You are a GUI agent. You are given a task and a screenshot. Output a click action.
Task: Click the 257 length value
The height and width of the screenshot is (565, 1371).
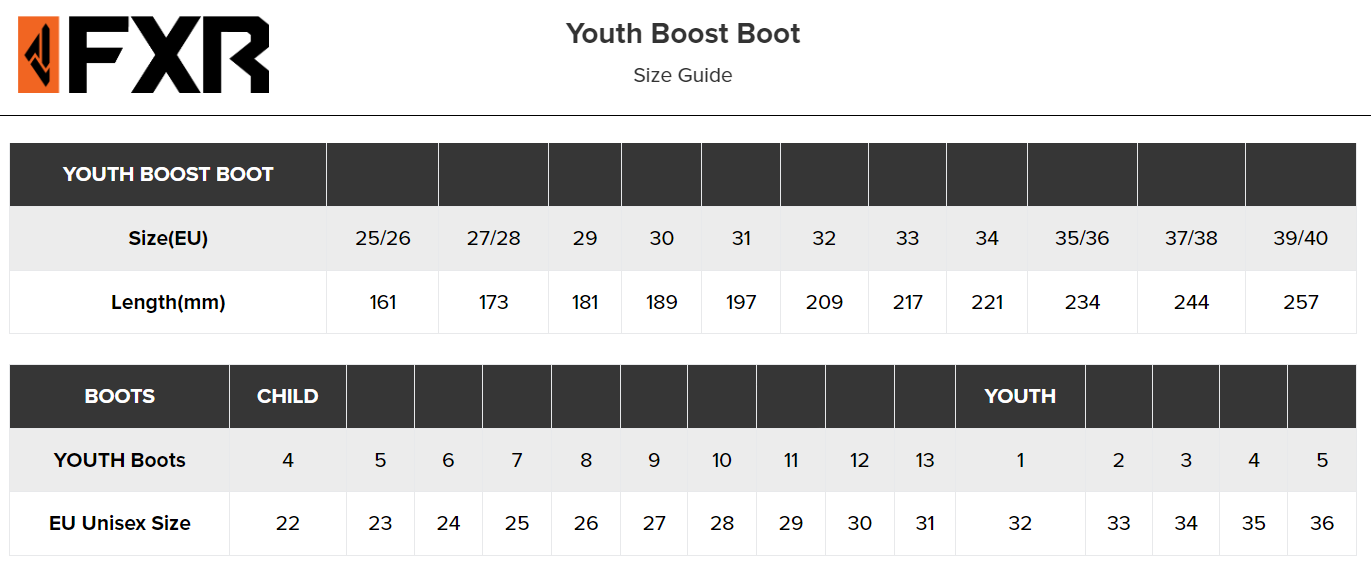(x=1301, y=302)
